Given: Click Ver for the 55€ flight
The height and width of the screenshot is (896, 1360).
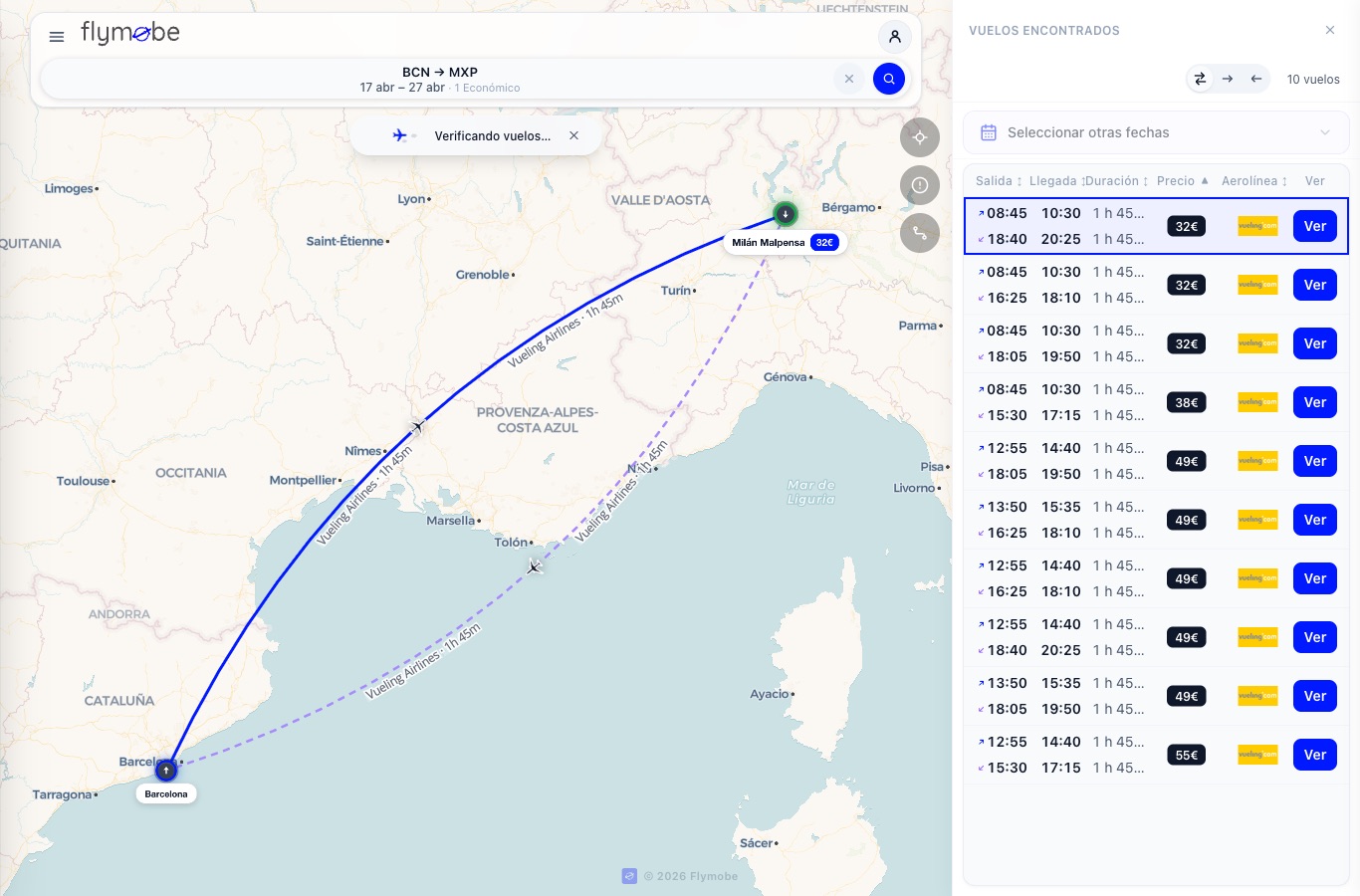Looking at the screenshot, I should coord(1315,755).
